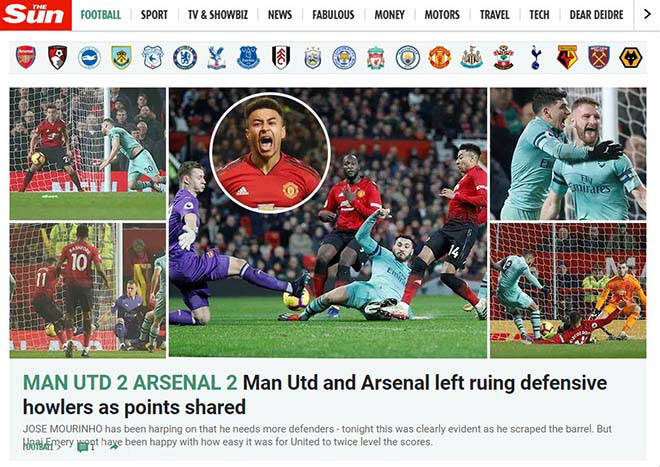
Task: Open the Arsenal players celebrating photo
Action: [568, 154]
